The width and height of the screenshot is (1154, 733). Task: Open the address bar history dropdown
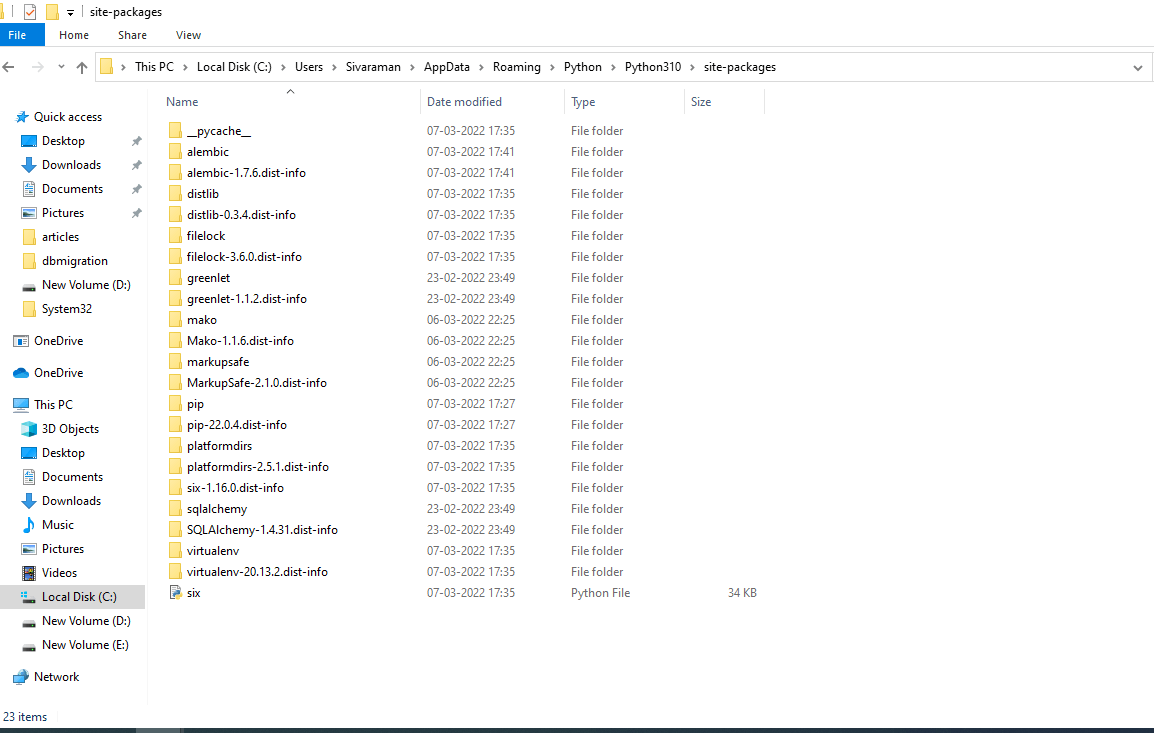pyautogui.click(x=1138, y=67)
